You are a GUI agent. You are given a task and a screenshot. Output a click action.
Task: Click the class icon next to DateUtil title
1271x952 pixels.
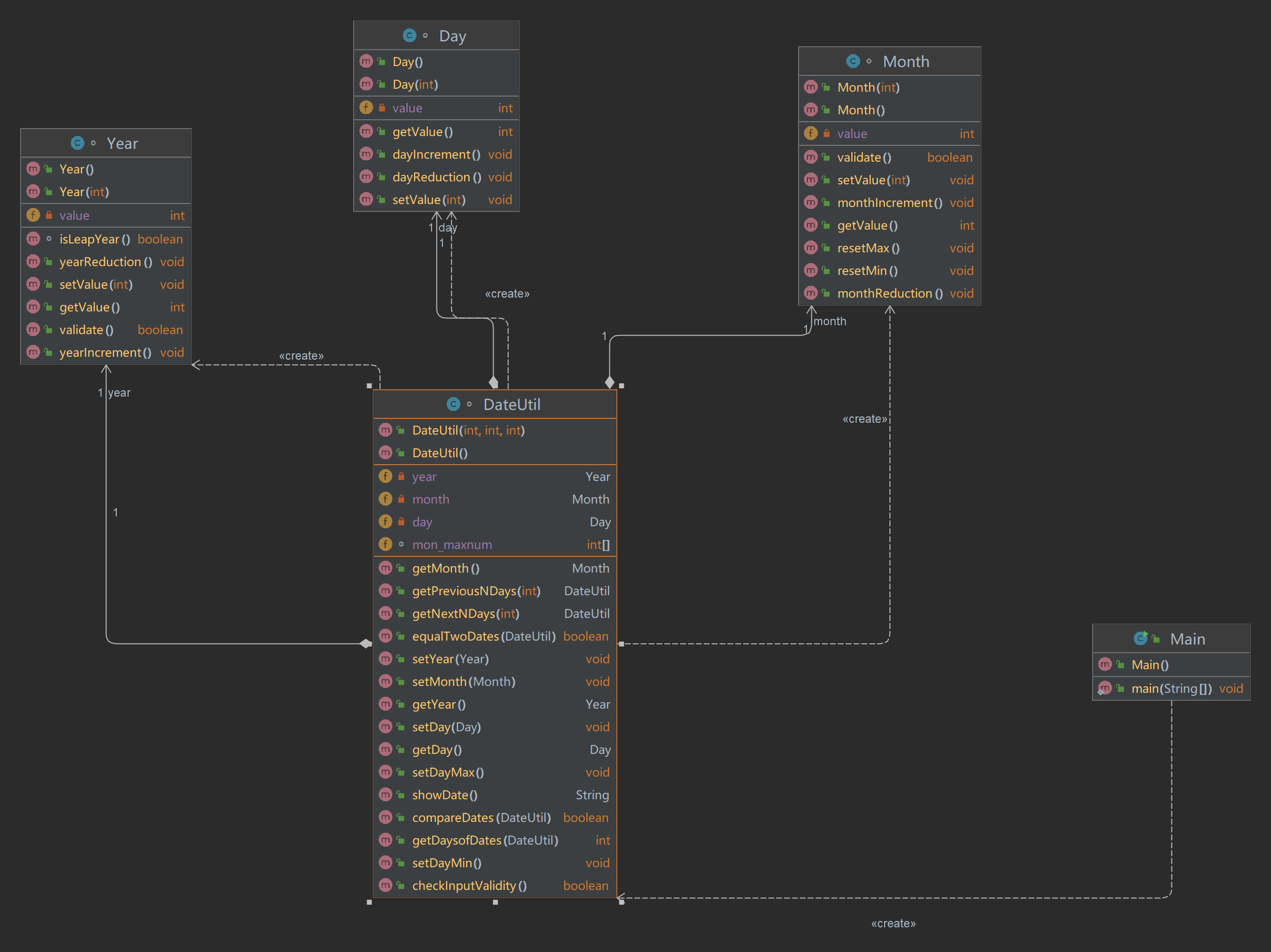(x=453, y=404)
